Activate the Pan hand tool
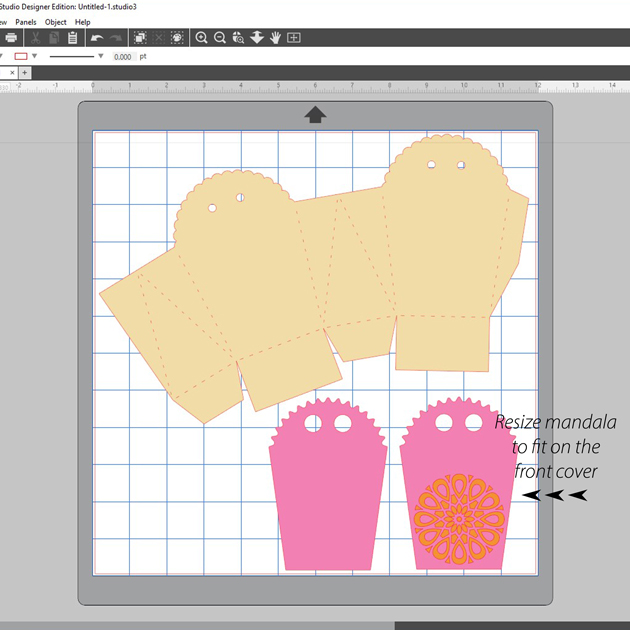This screenshot has height=630, width=630. (275, 38)
